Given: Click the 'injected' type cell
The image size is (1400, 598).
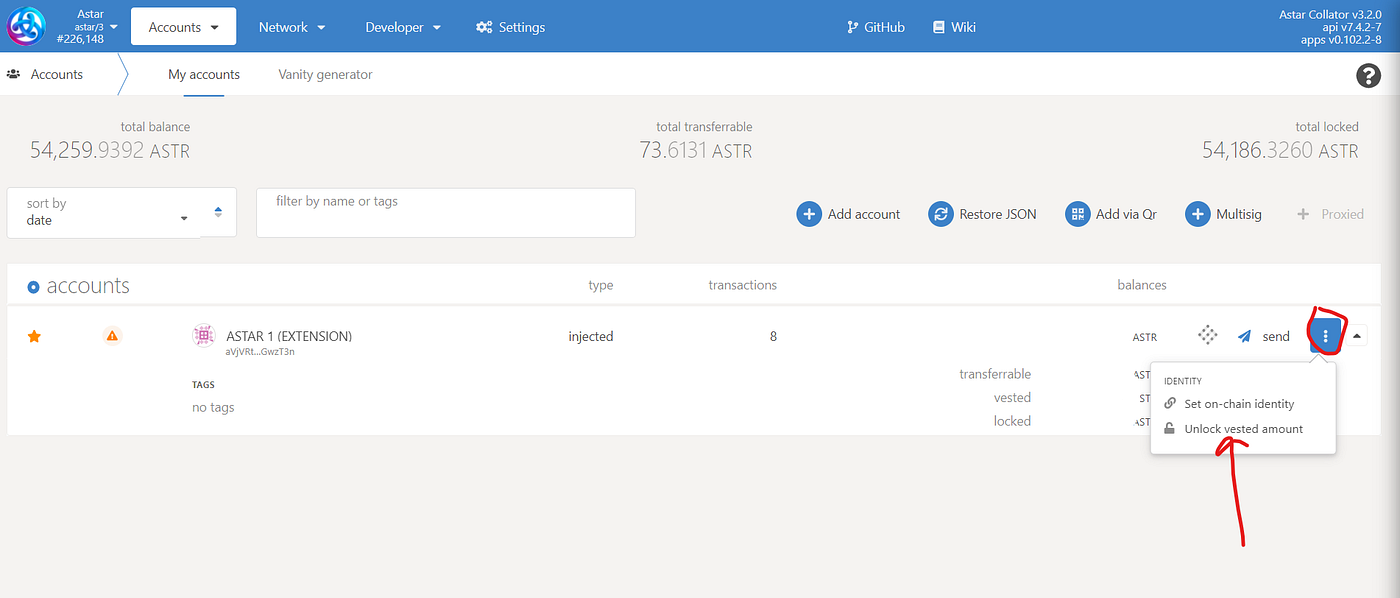Looking at the screenshot, I should point(591,336).
